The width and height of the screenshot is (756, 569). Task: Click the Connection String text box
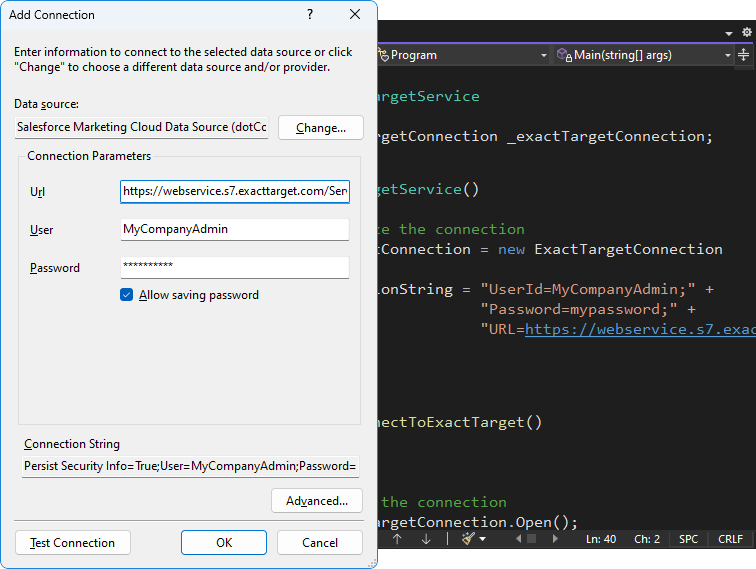(x=190, y=466)
